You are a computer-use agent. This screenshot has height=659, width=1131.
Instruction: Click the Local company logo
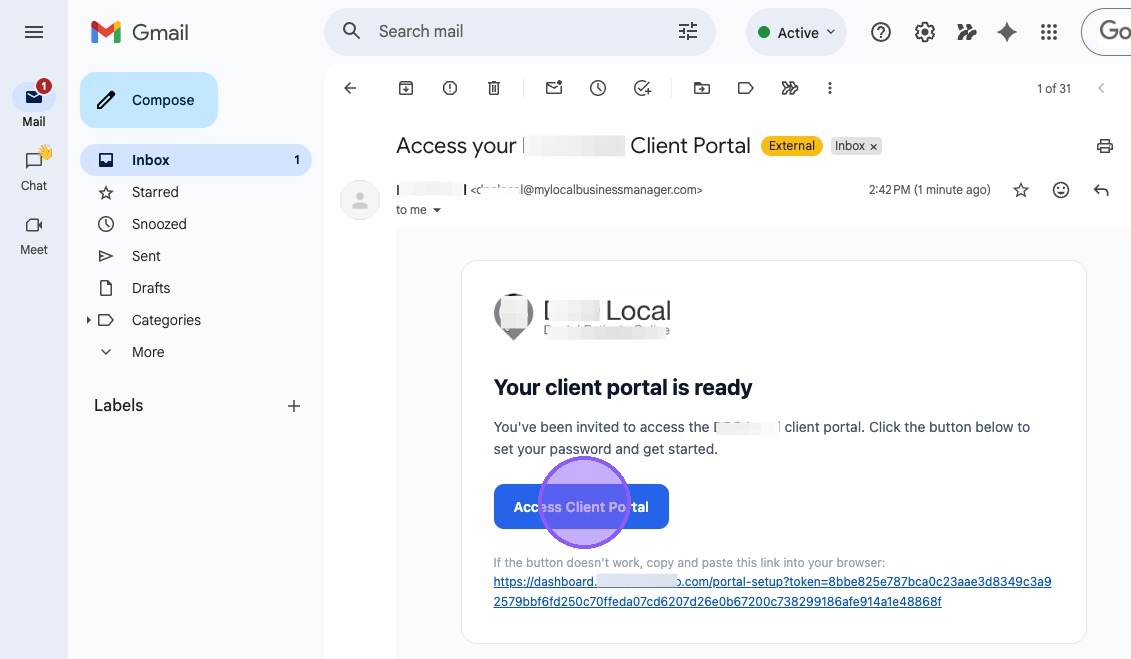582,316
